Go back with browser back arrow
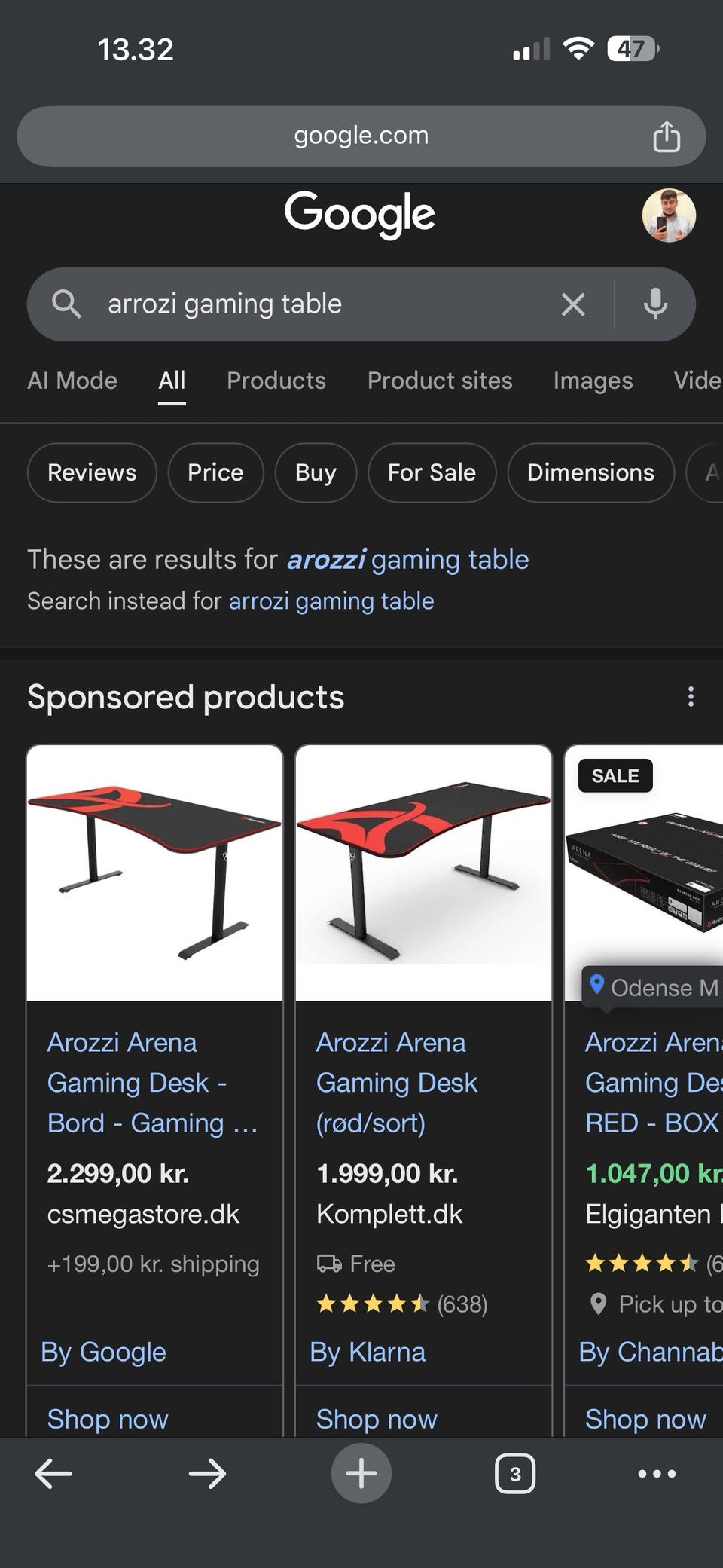Image resolution: width=723 pixels, height=1568 pixels. 53,1473
